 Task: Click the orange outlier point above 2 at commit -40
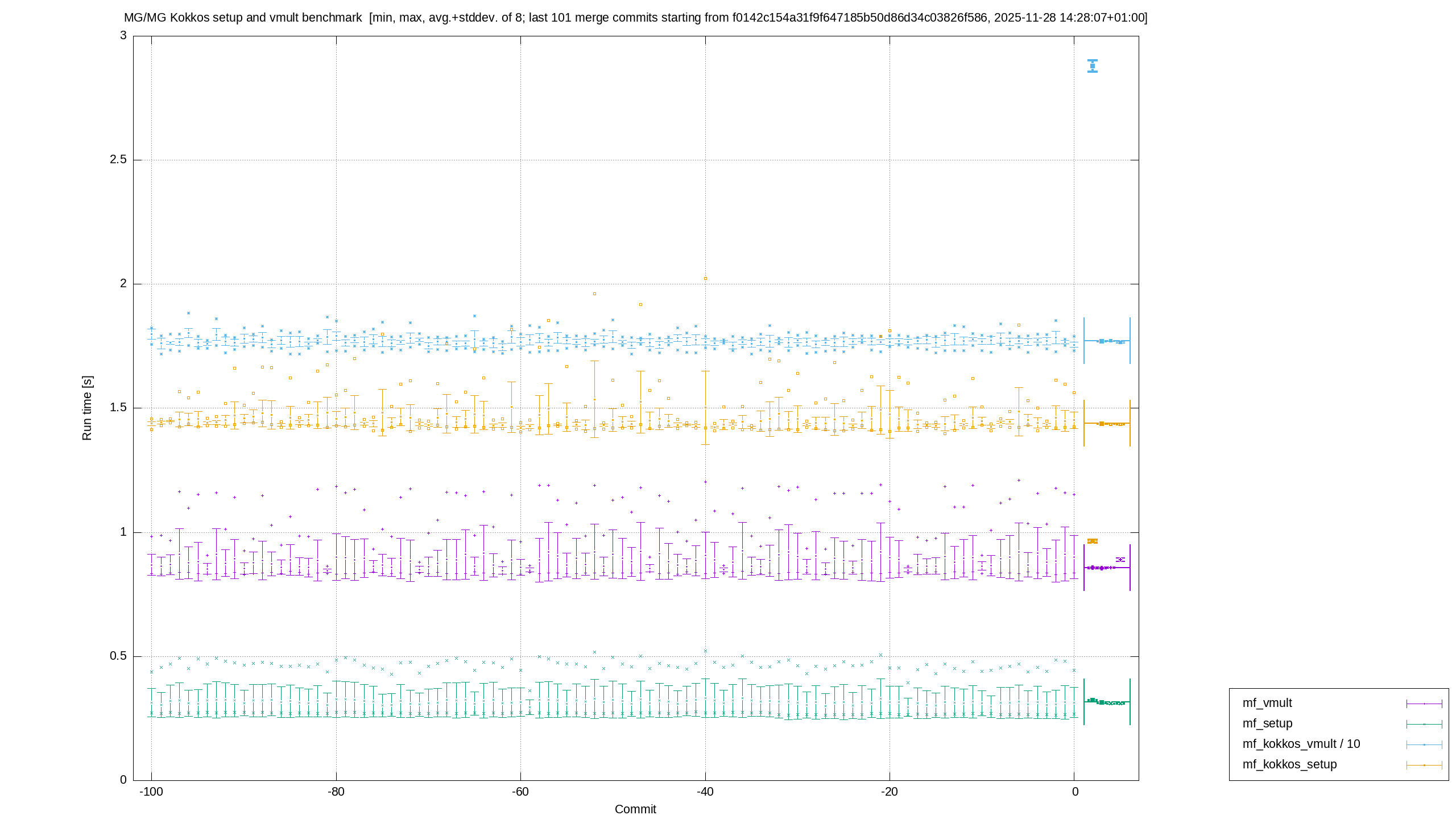tap(705, 279)
